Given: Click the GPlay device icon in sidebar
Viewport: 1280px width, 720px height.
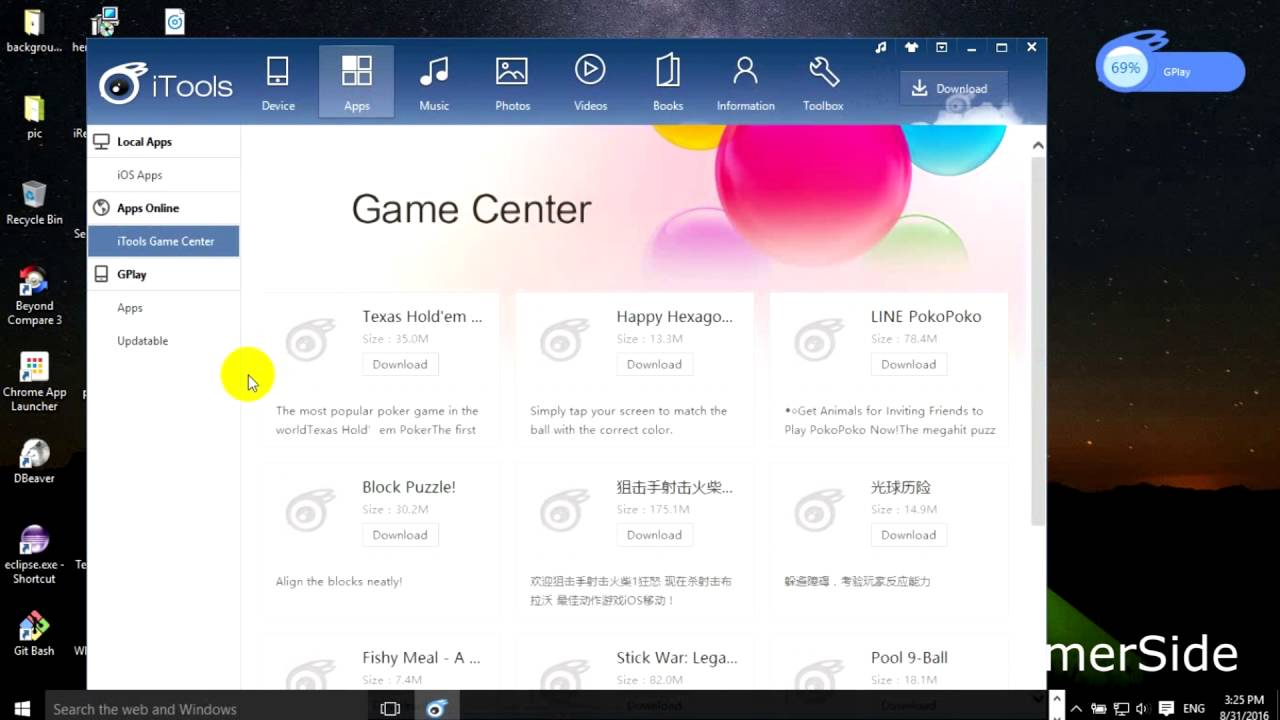Looking at the screenshot, I should coord(101,274).
